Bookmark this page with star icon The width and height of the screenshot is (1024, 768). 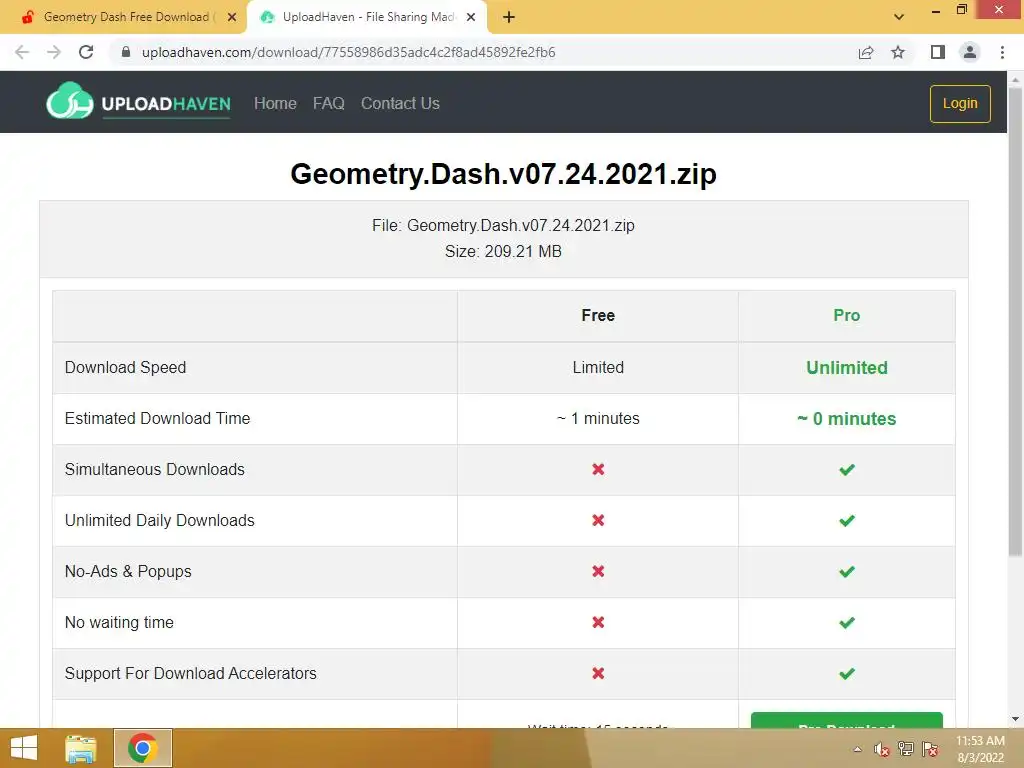898,52
